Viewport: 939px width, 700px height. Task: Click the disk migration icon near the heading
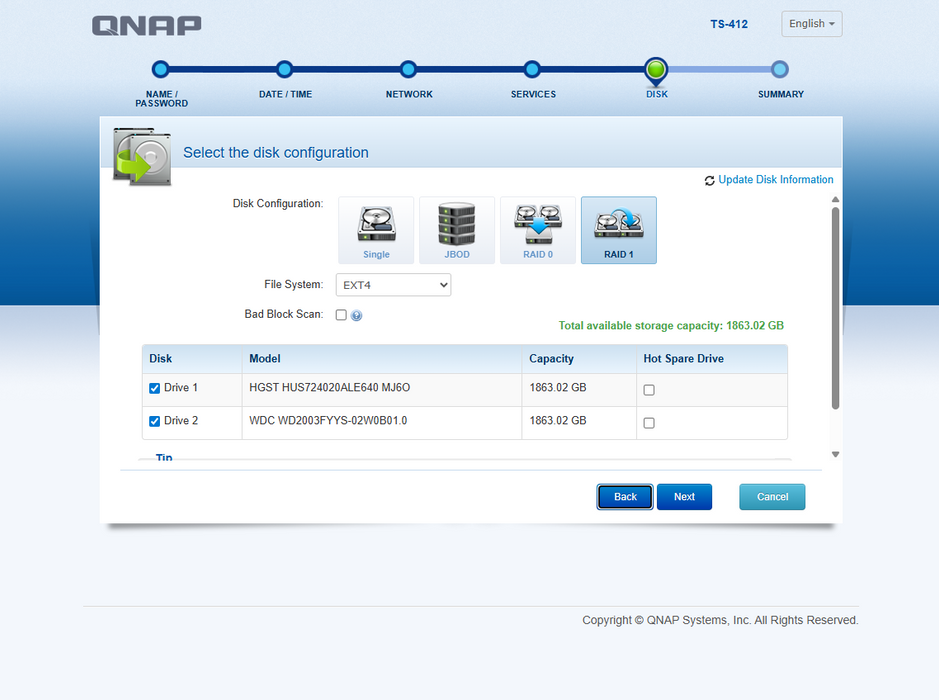(142, 156)
